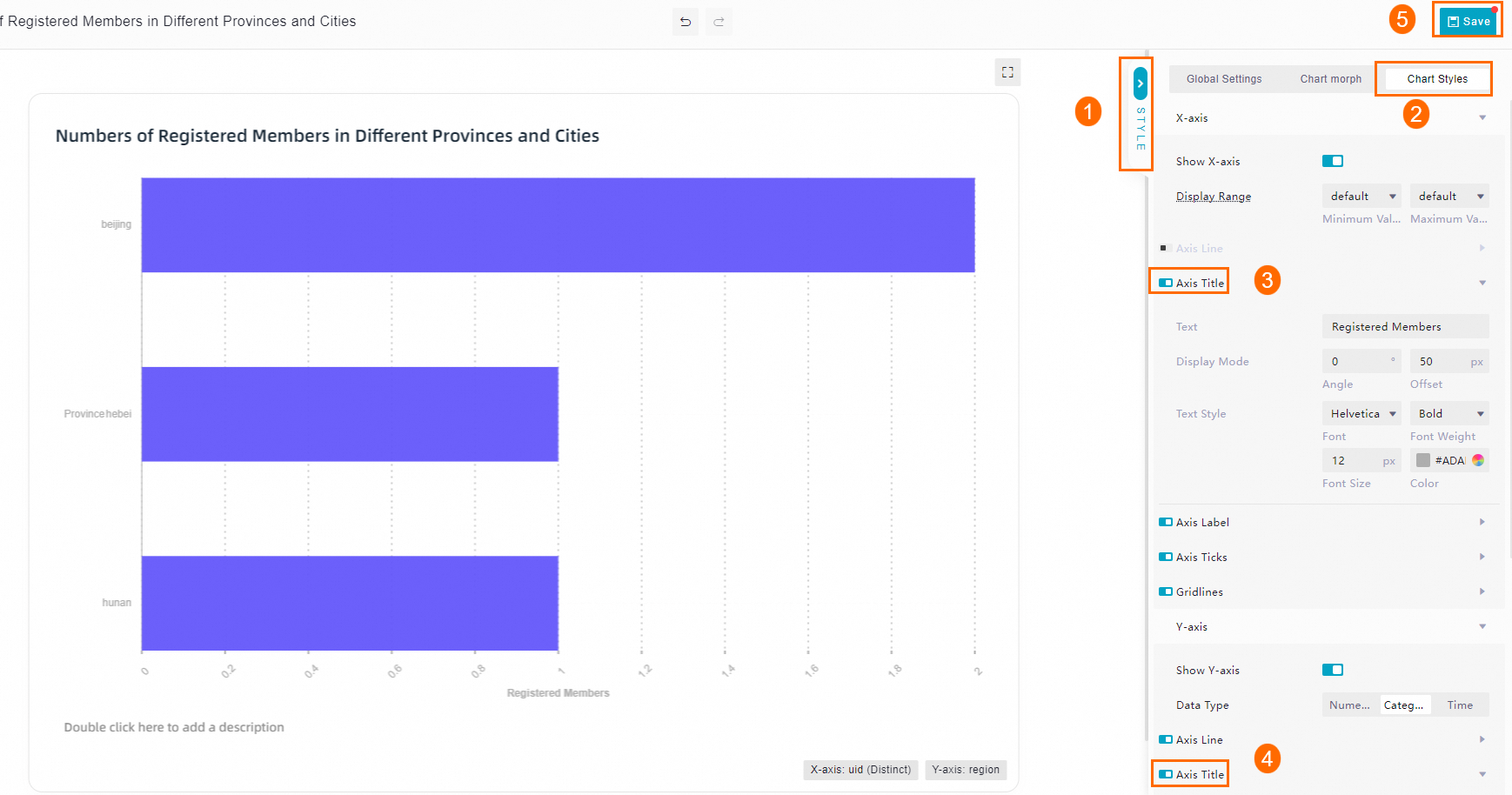Click the undo arrow icon

686,22
